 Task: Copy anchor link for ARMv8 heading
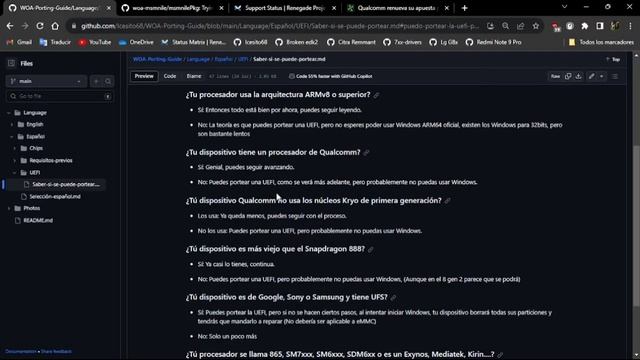pos(376,95)
